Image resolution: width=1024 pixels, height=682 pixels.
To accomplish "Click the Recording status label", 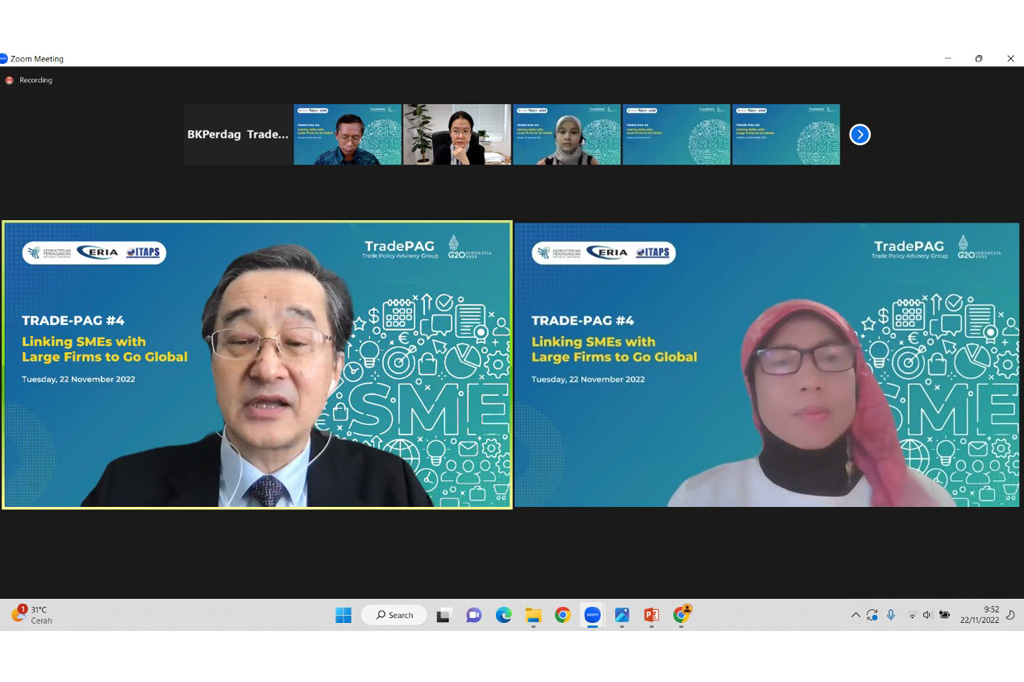I will (36, 80).
